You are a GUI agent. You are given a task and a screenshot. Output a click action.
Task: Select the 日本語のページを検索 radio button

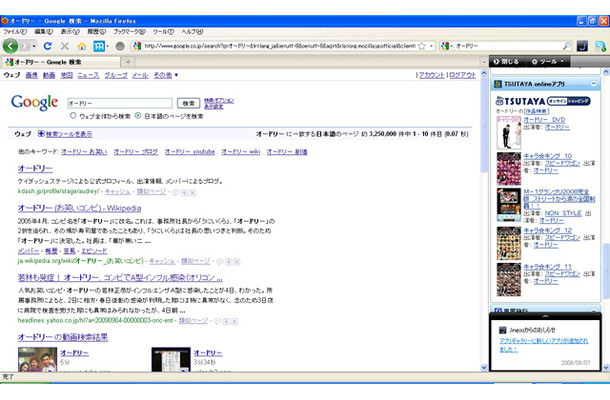(138, 116)
